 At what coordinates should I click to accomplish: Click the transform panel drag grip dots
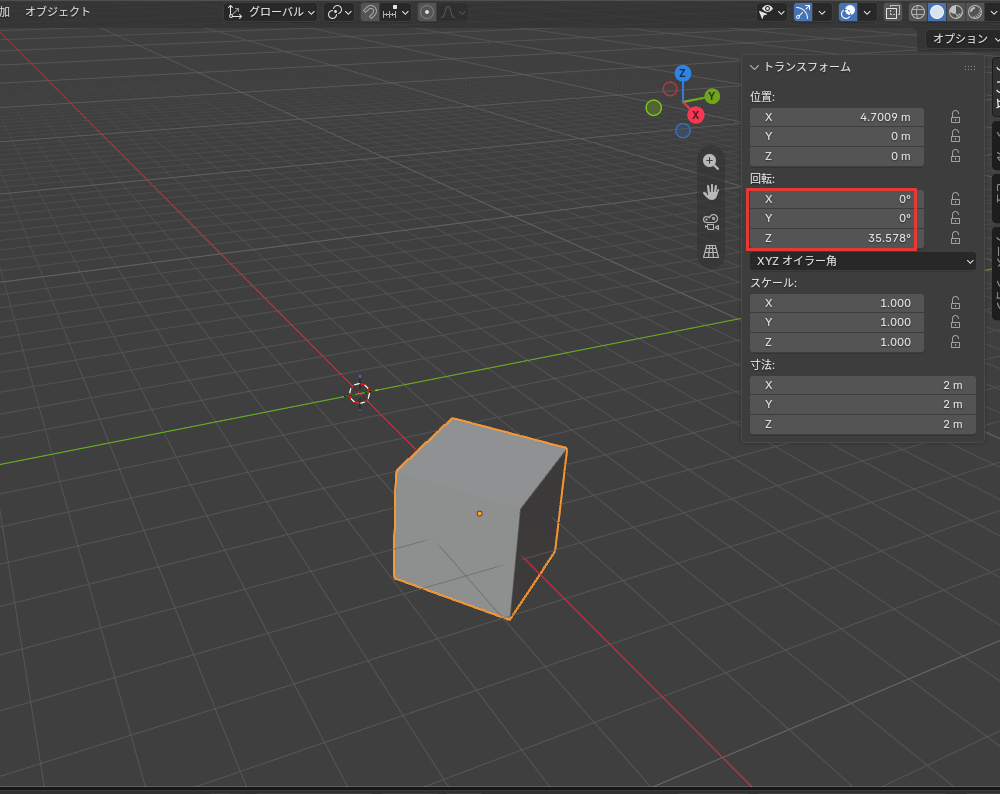(x=969, y=68)
